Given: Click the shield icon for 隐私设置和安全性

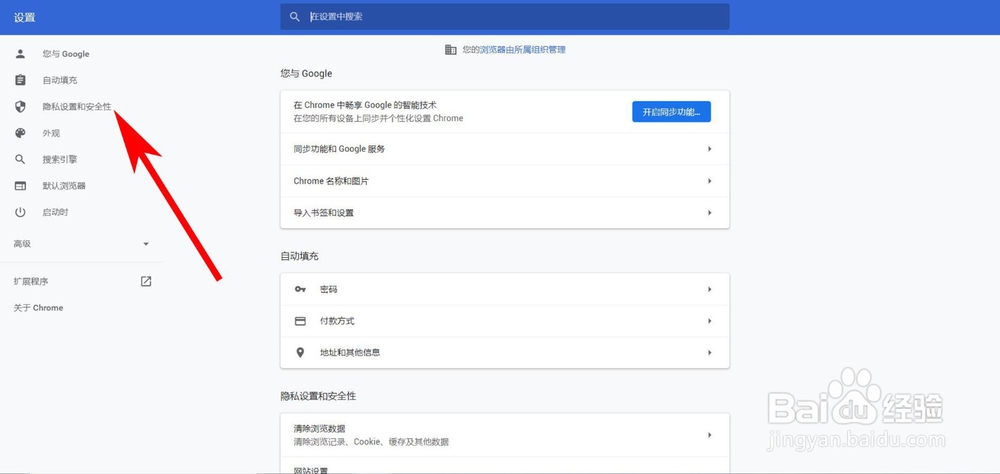Looking at the screenshot, I should tap(20, 107).
